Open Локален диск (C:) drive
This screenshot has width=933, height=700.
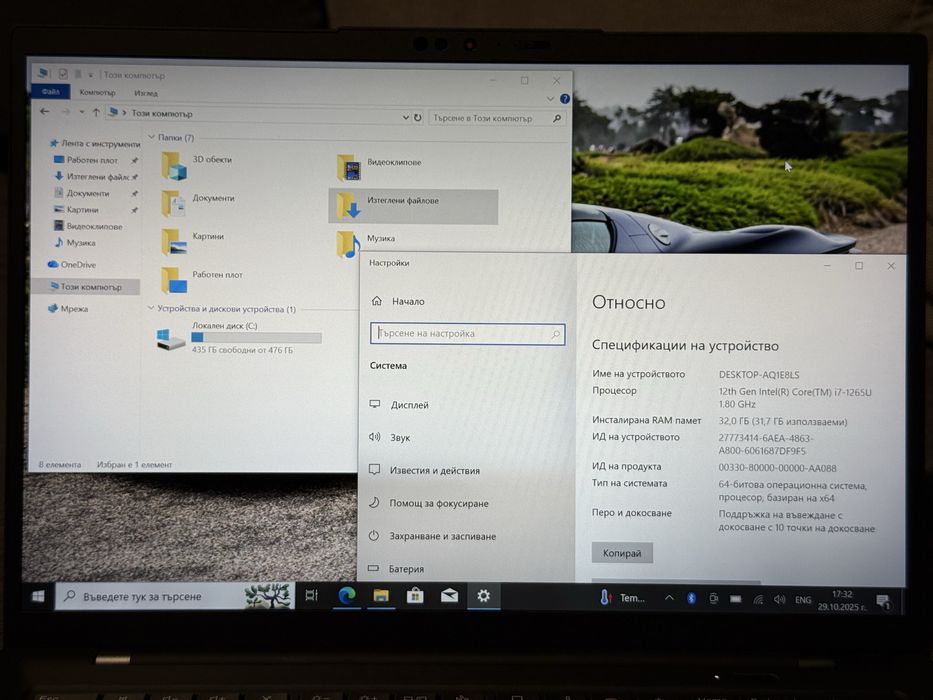pyautogui.click(x=238, y=338)
